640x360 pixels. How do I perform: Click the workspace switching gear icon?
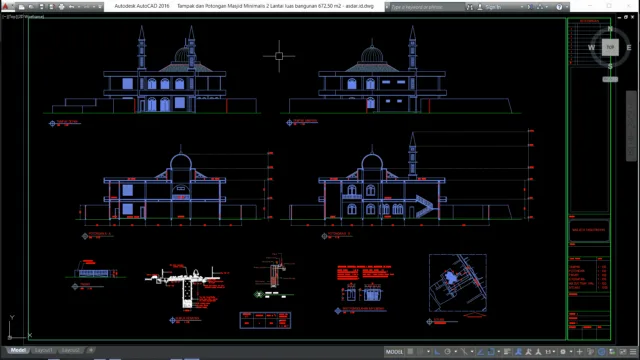[563, 352]
